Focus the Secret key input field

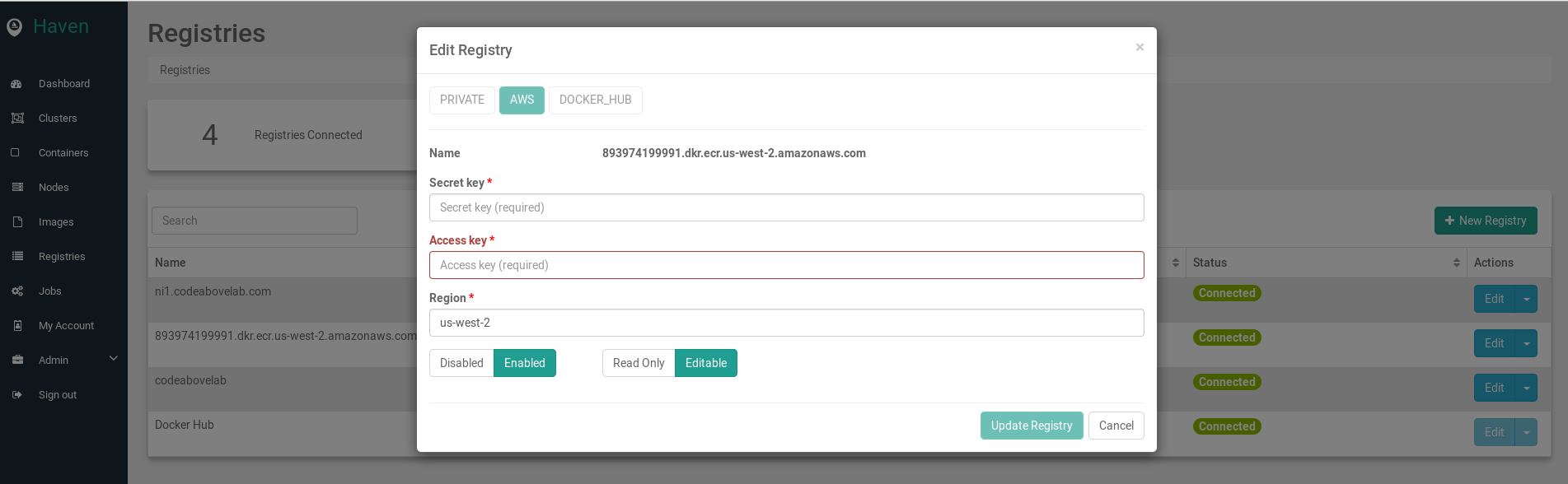[x=786, y=207]
